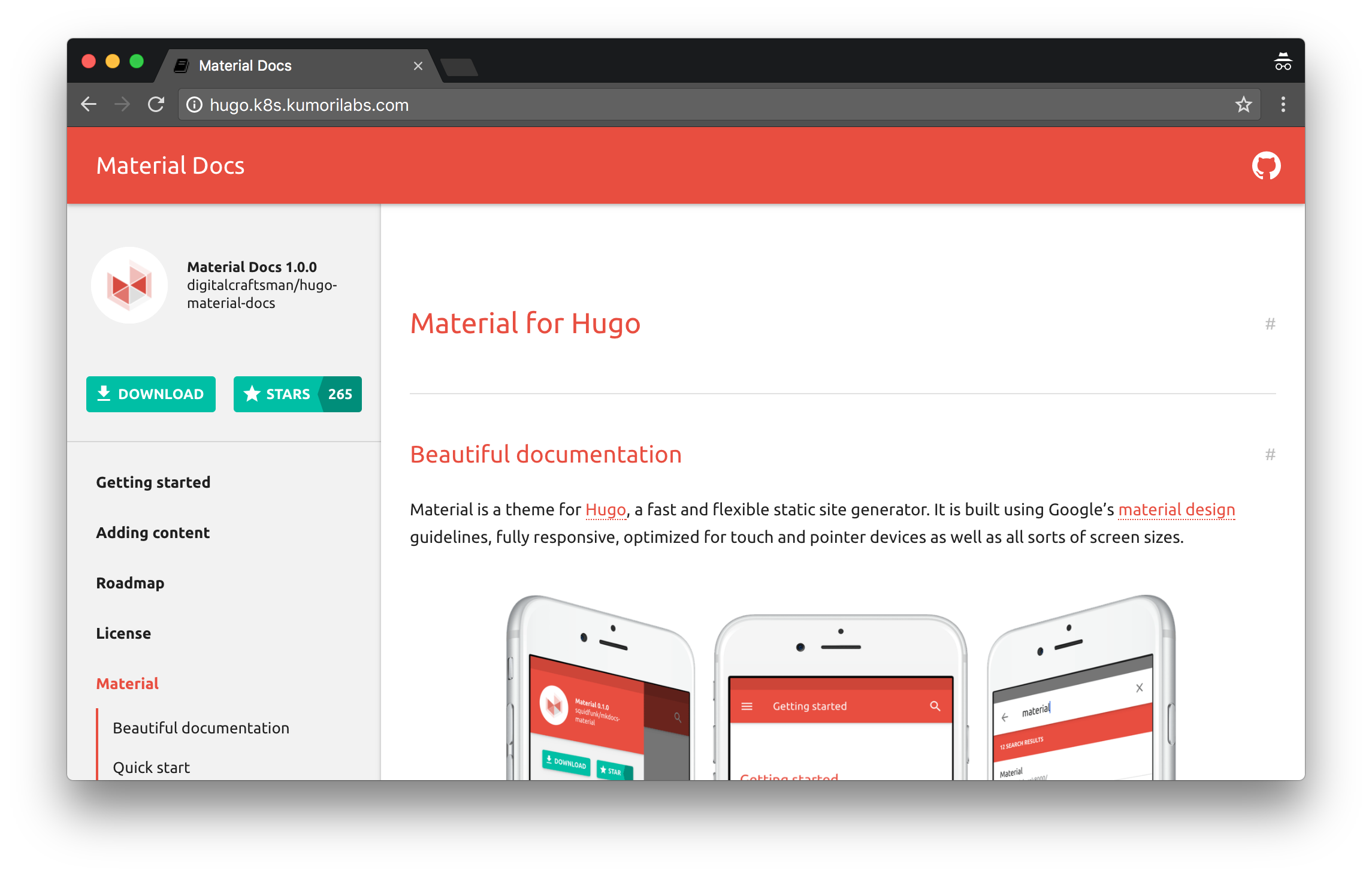Open a new tab button
1372x876 pixels.
coord(459,67)
